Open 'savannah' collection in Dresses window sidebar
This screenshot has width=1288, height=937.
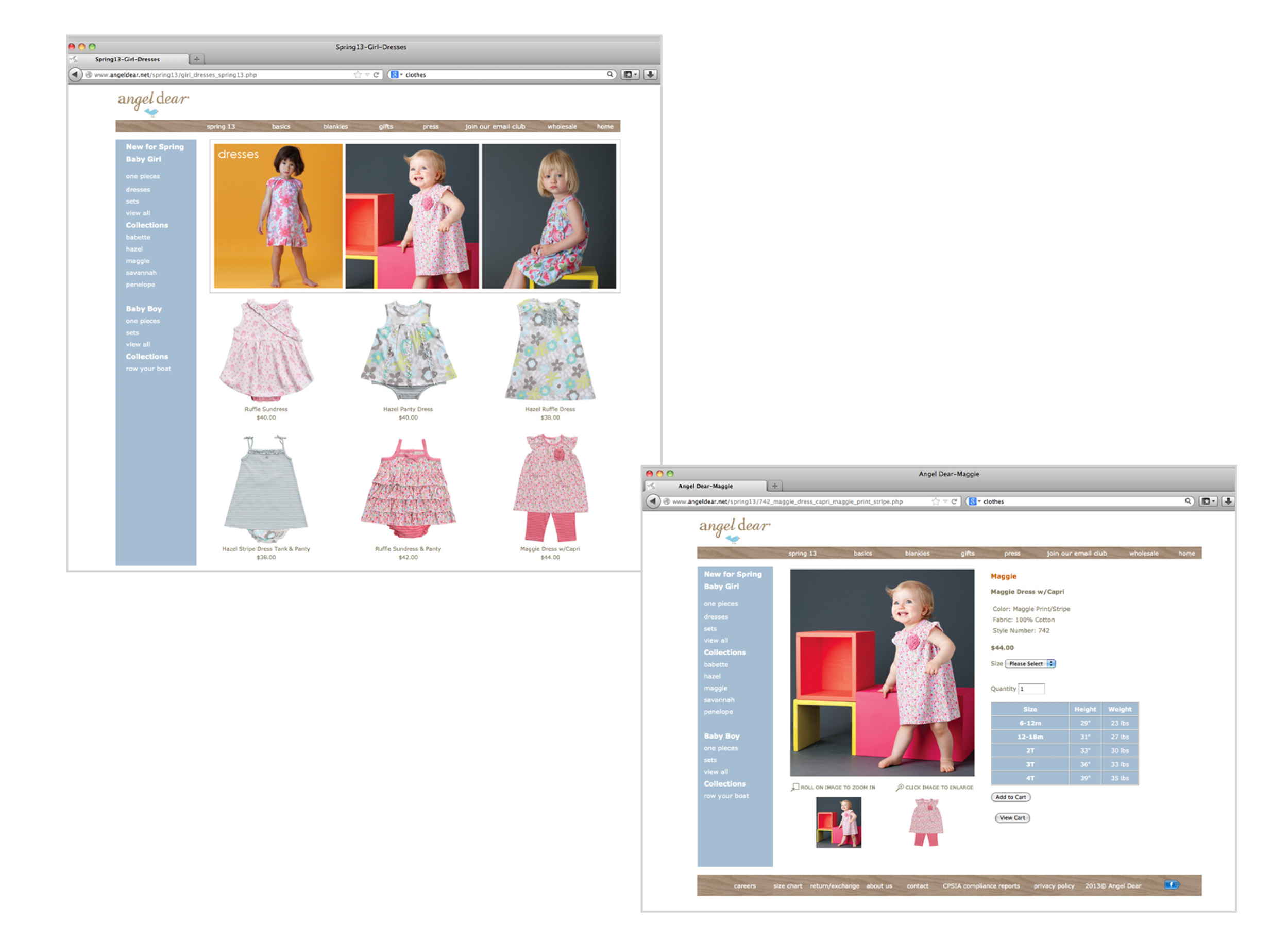point(141,273)
